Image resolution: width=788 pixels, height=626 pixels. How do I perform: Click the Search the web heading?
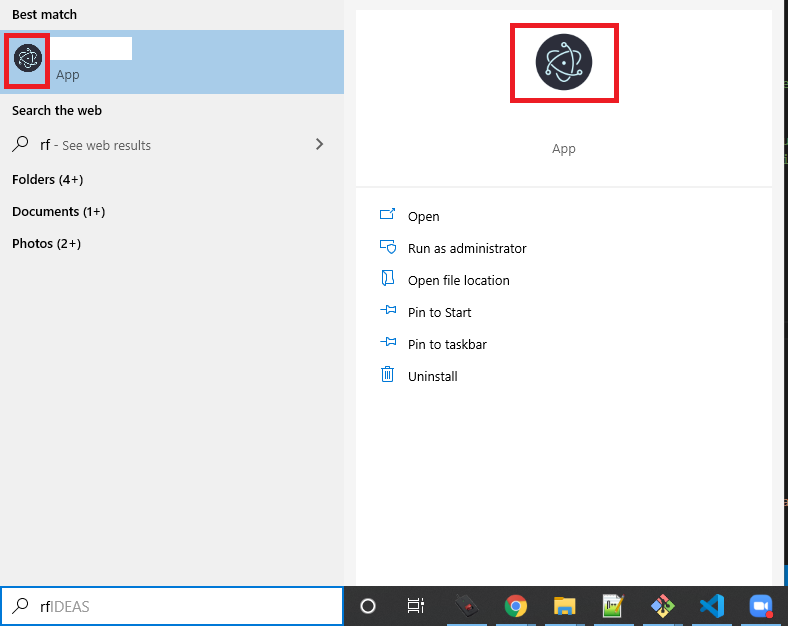(57, 111)
